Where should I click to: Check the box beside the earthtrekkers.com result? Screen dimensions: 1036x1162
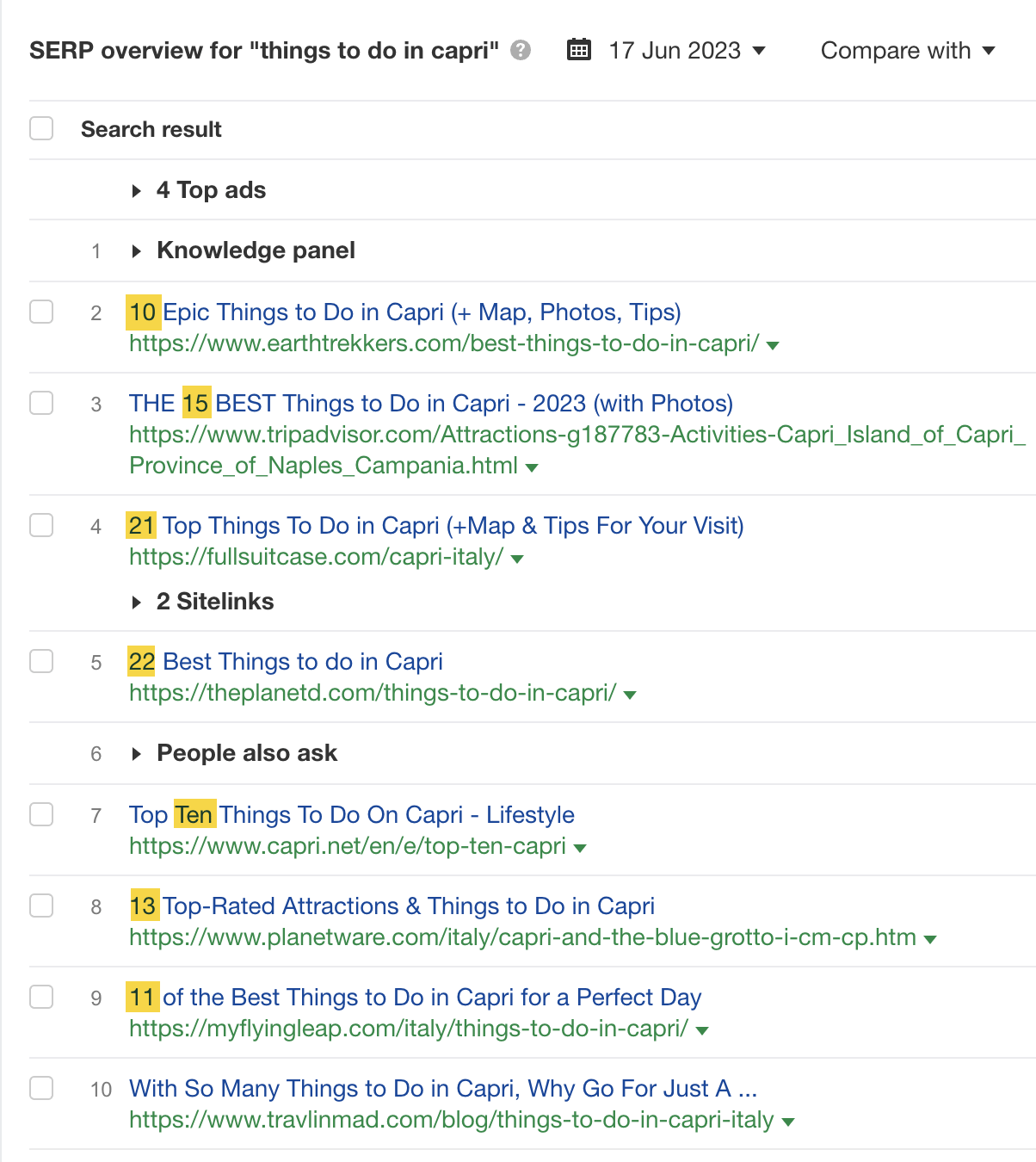(40, 312)
